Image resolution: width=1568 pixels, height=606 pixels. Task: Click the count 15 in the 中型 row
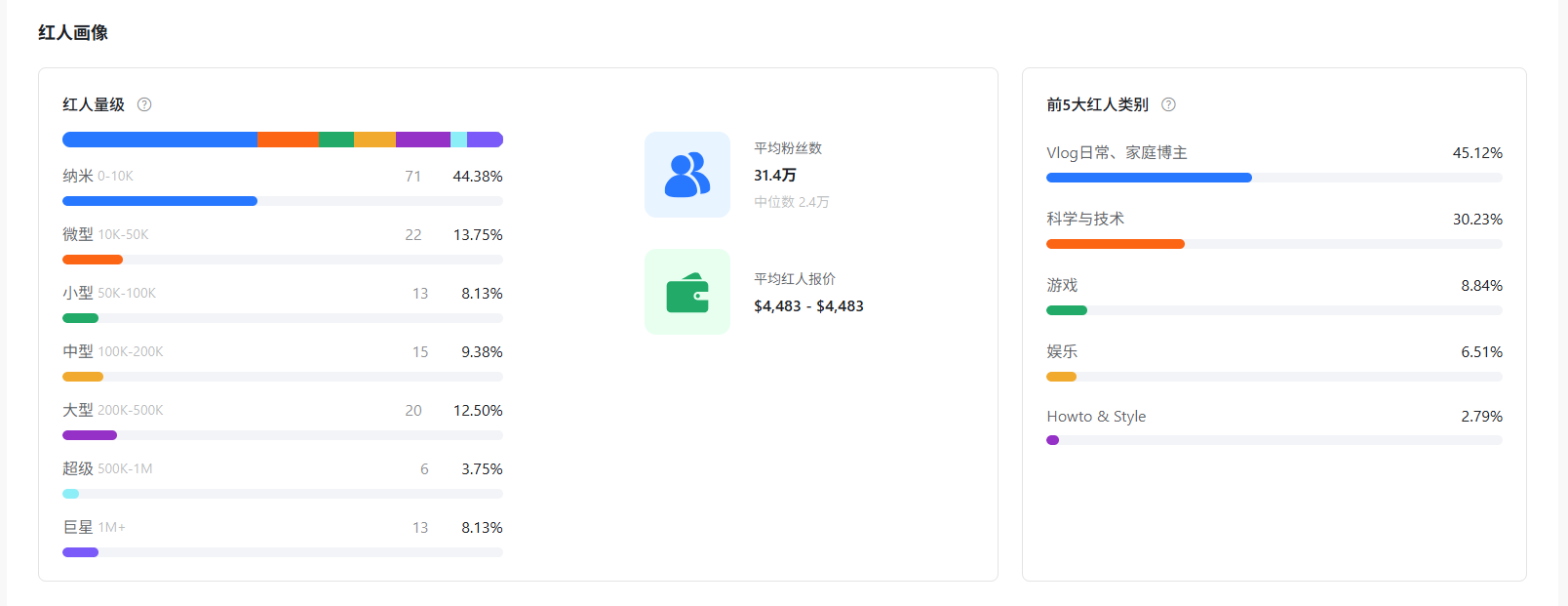click(x=420, y=351)
